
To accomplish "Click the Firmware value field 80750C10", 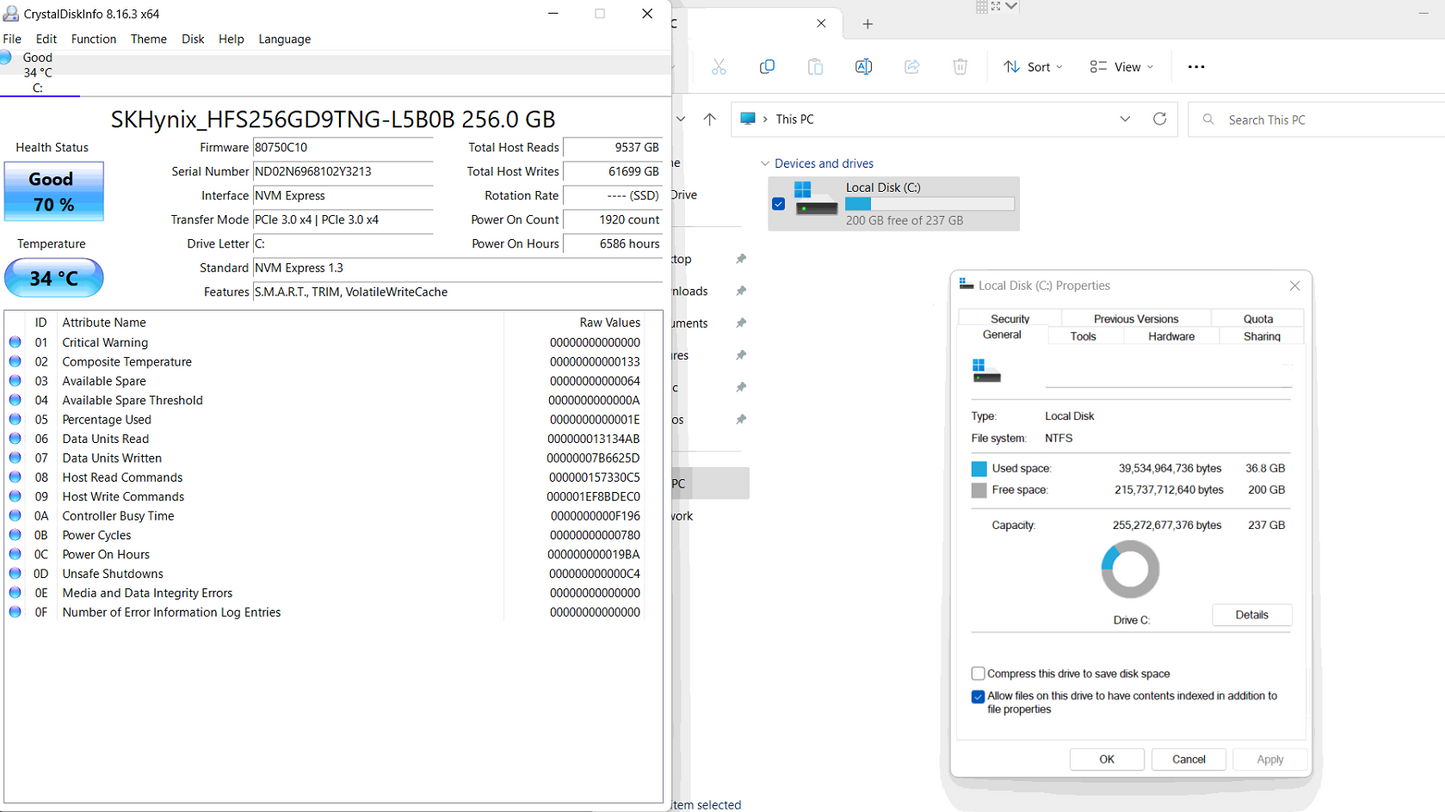I will tap(343, 147).
